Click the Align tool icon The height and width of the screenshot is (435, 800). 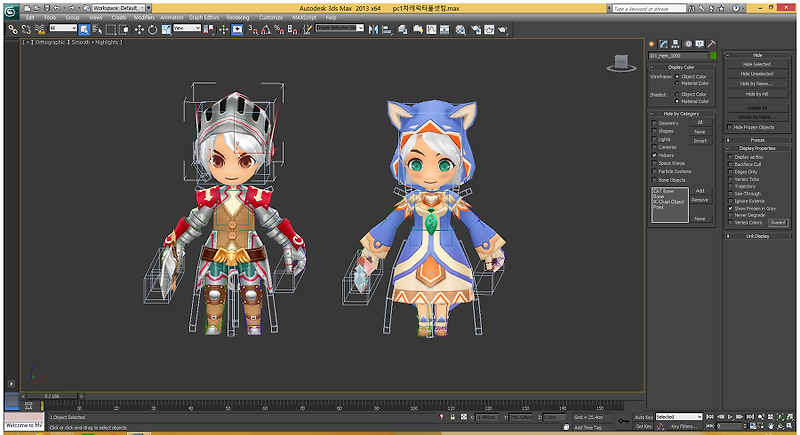pyautogui.click(x=387, y=30)
